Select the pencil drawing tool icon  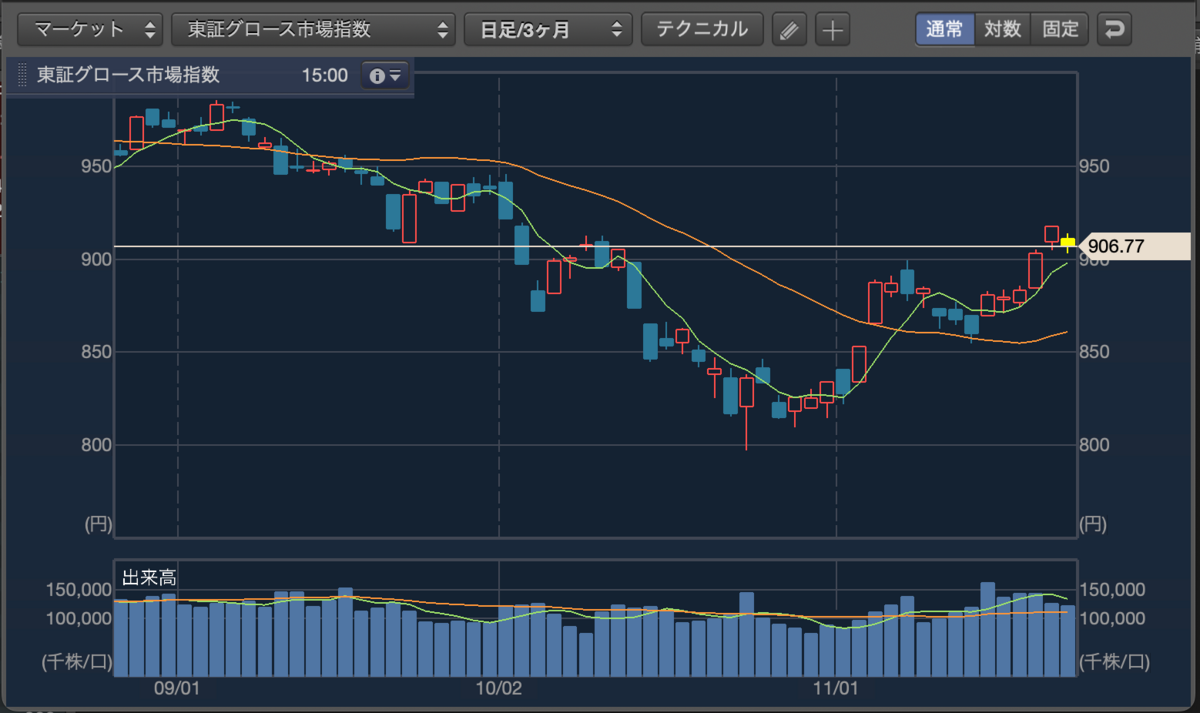click(789, 30)
